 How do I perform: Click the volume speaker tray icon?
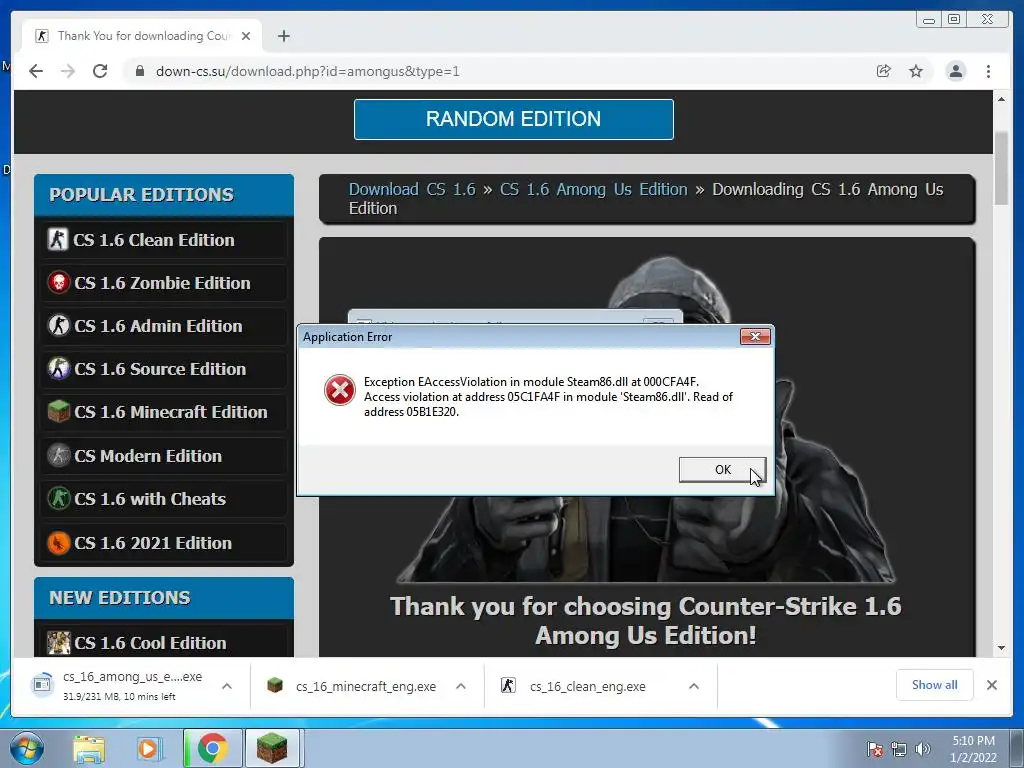coord(923,749)
